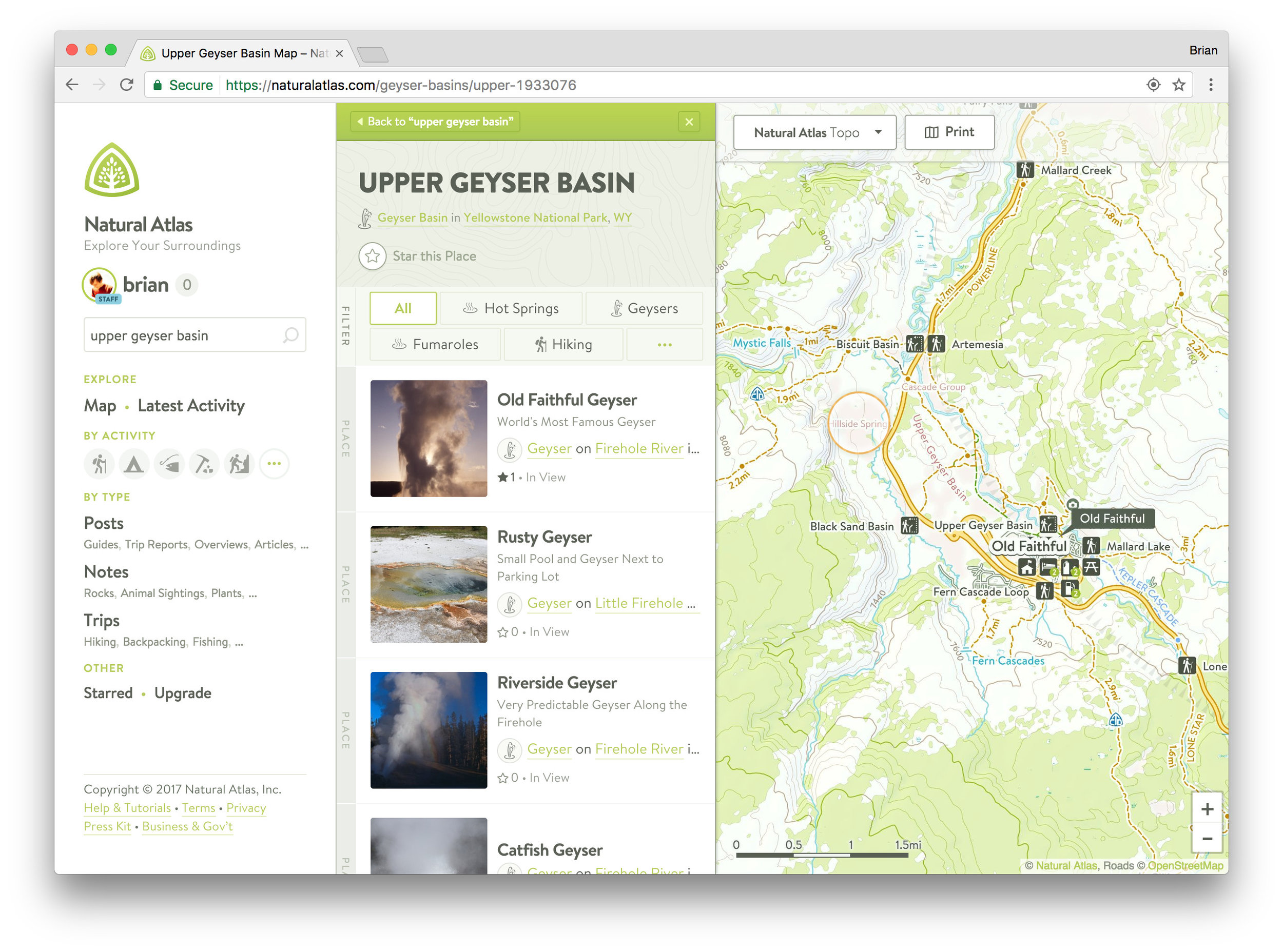This screenshot has width=1283, height=952.
Task: Open Posts section
Action: (104, 524)
